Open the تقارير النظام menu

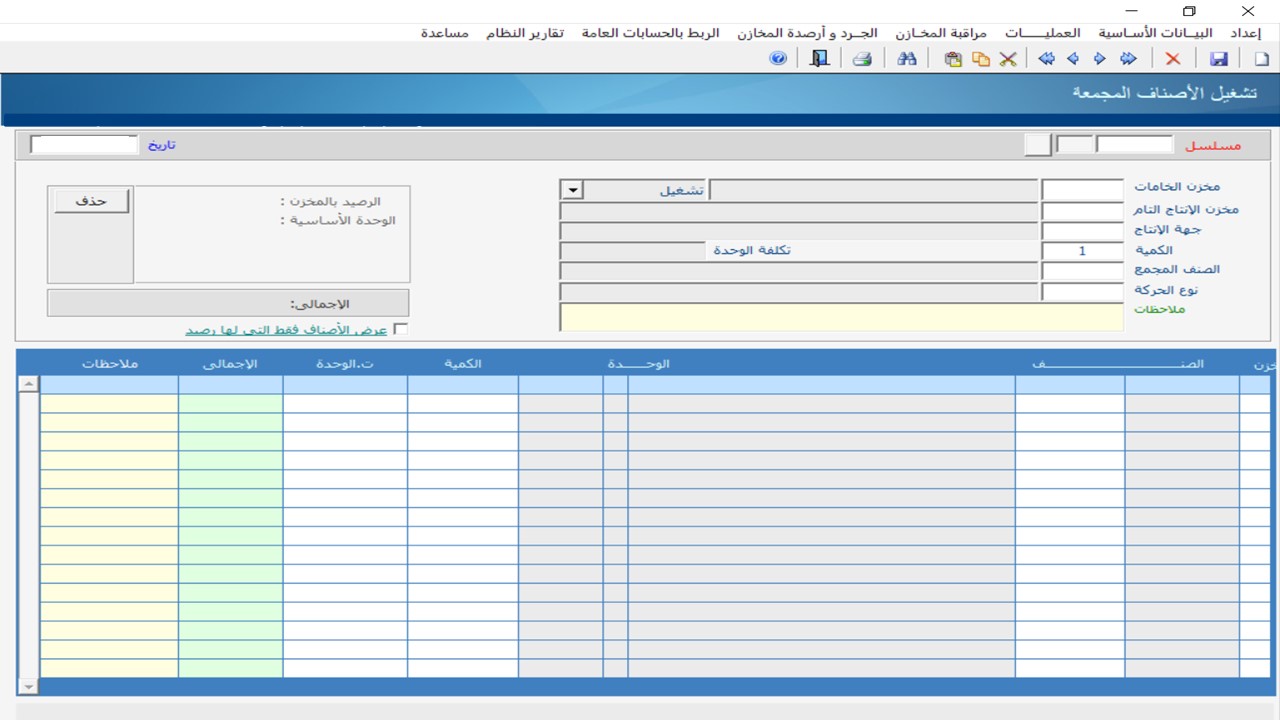pos(525,33)
